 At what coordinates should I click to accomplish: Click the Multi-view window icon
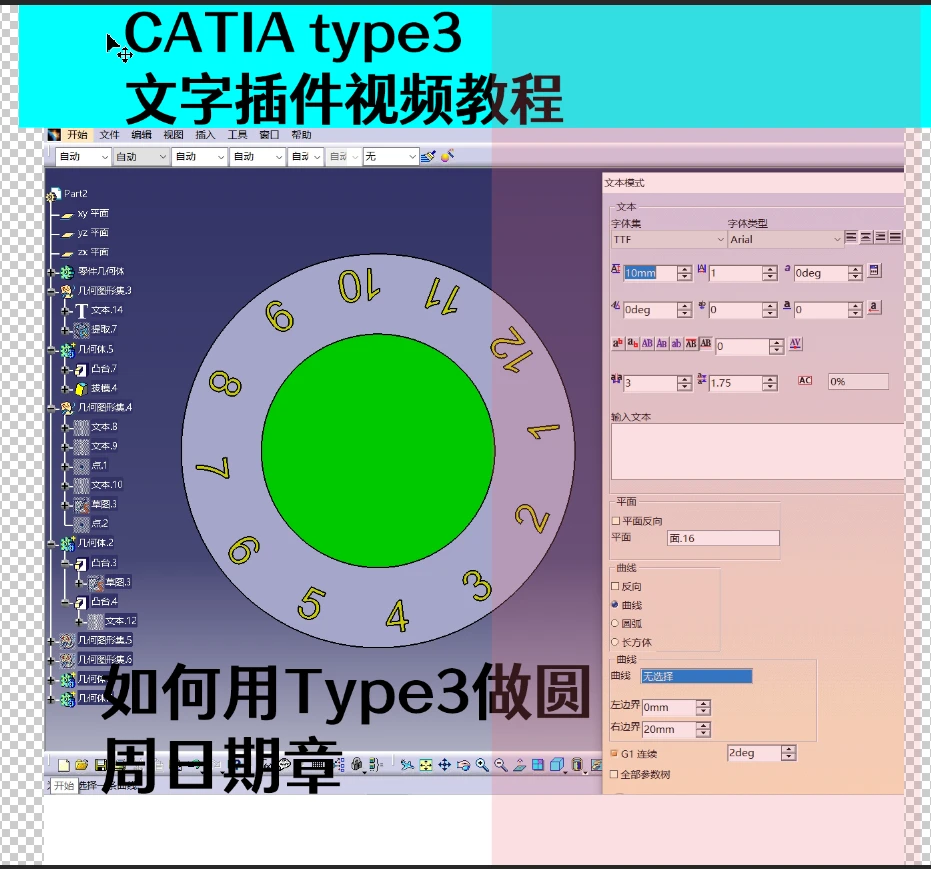tap(538, 765)
